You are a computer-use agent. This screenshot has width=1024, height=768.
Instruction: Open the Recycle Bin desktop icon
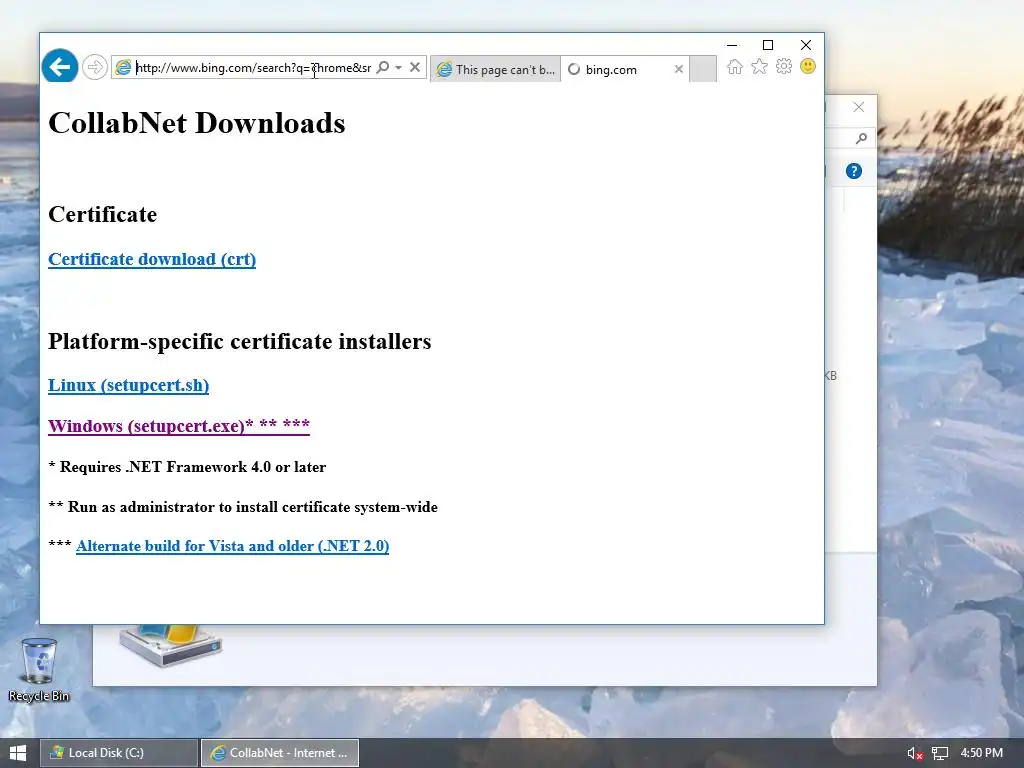tap(39, 669)
